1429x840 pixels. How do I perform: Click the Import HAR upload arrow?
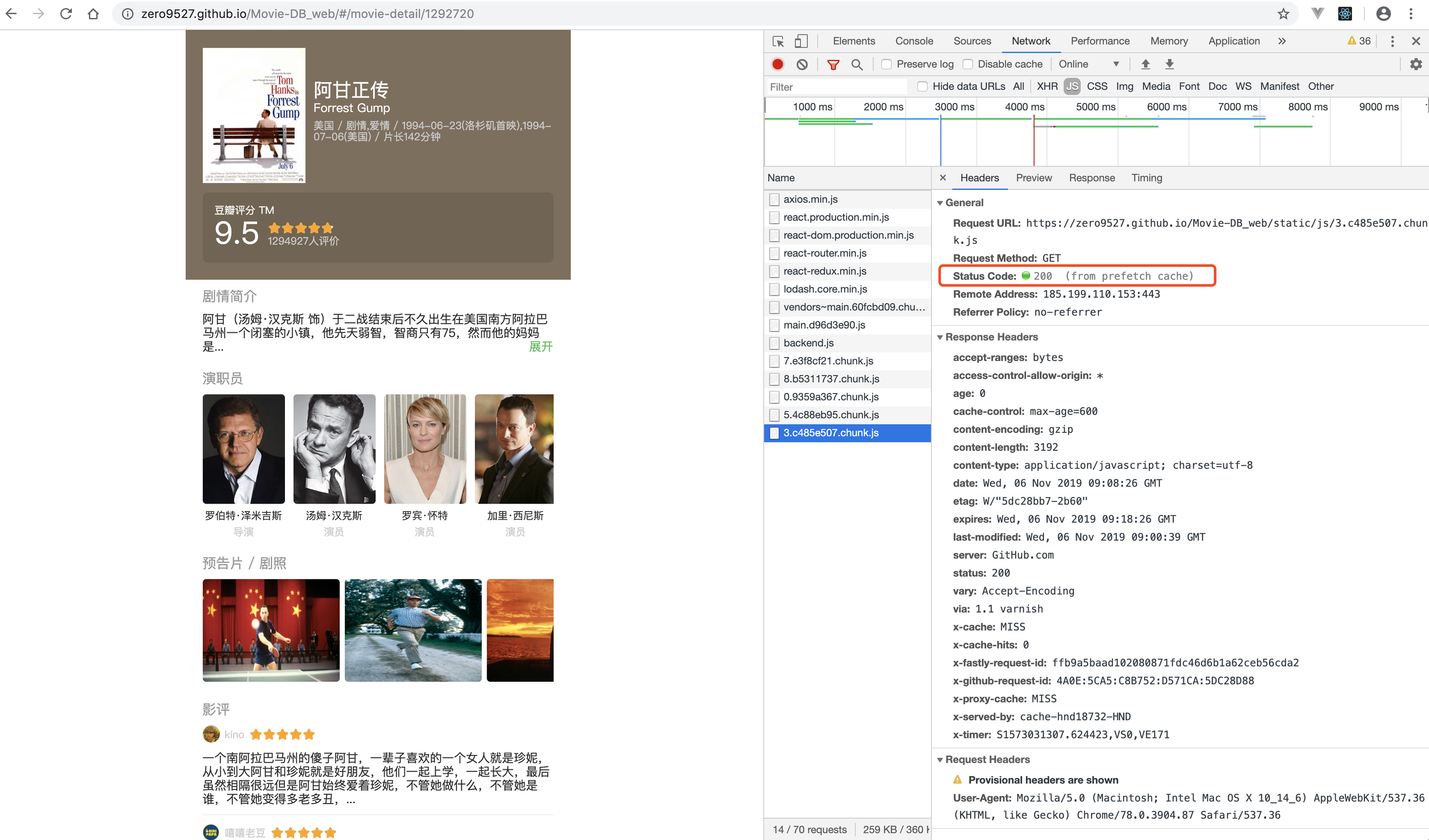(x=1145, y=64)
